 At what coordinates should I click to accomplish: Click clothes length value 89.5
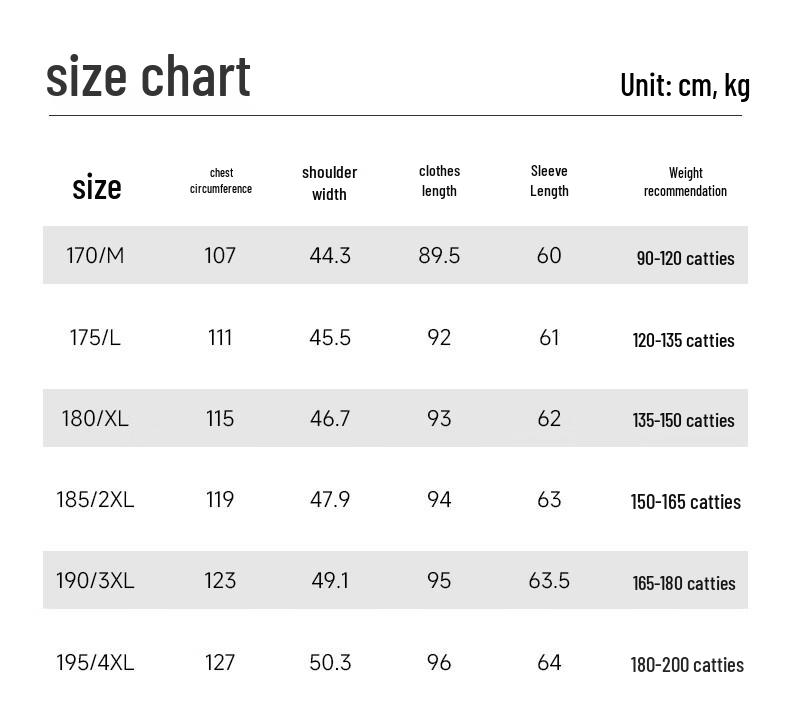coord(439,256)
